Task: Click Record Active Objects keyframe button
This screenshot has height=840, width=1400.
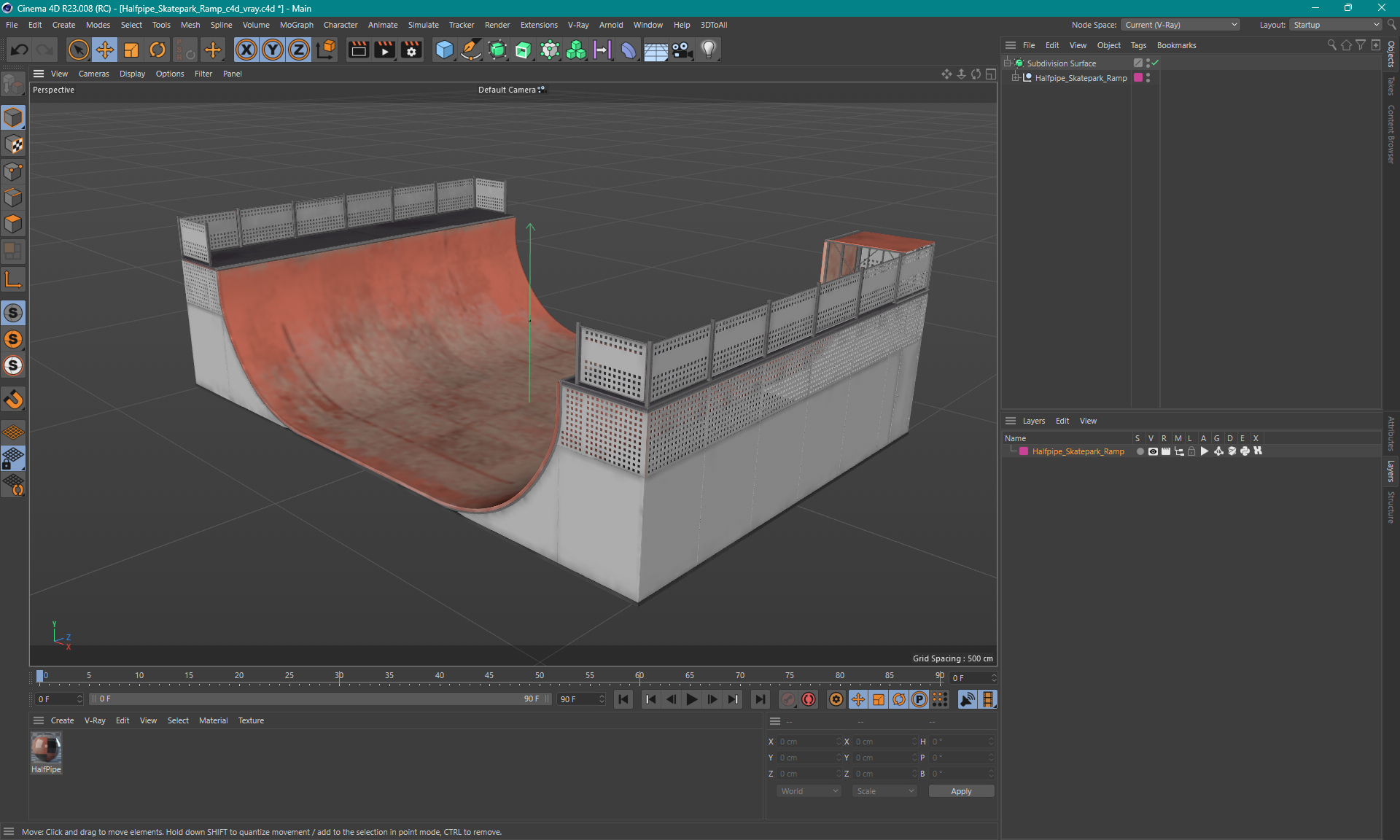Action: (788, 699)
